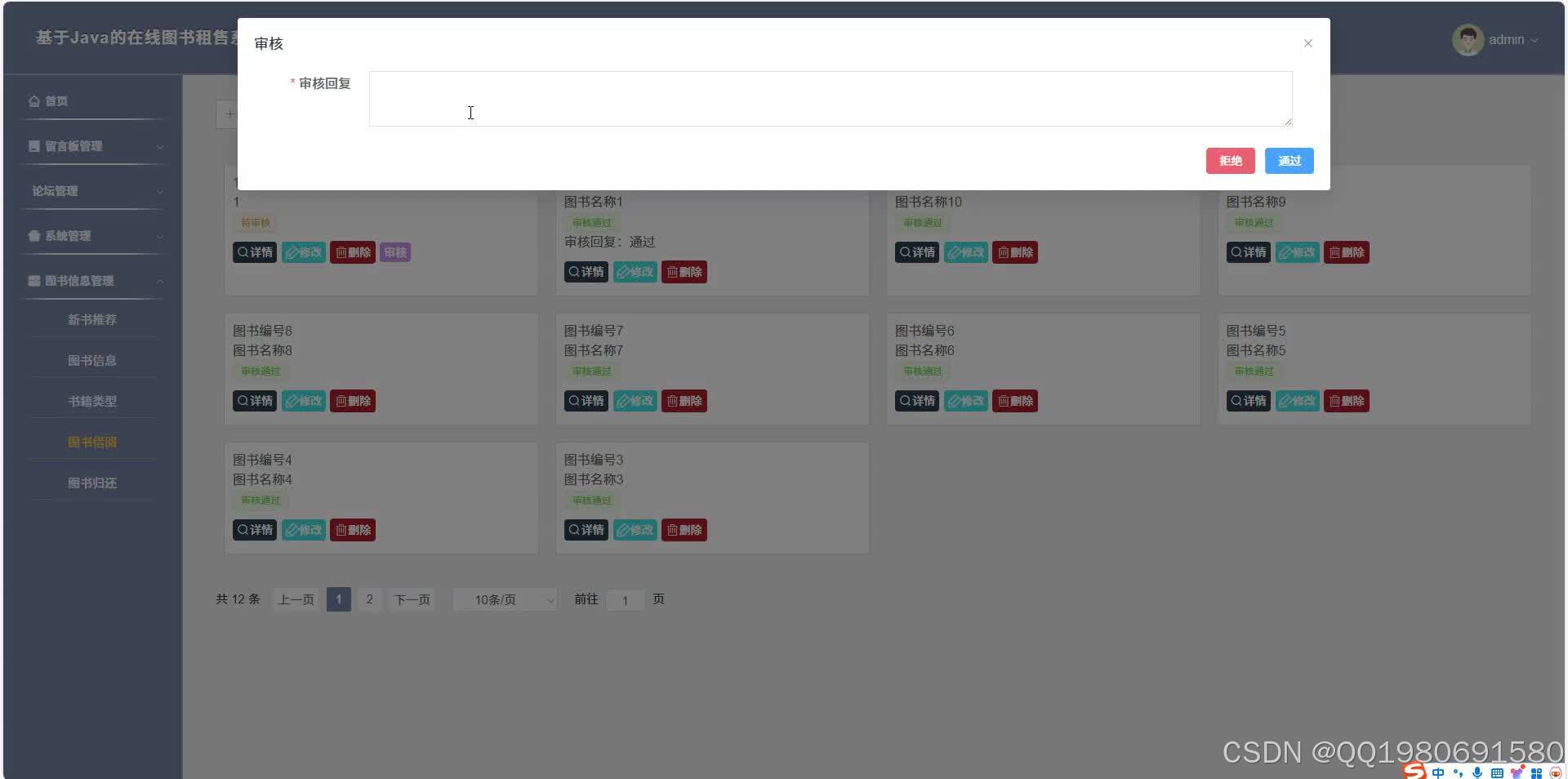Click the admin avatar icon

point(1468,40)
